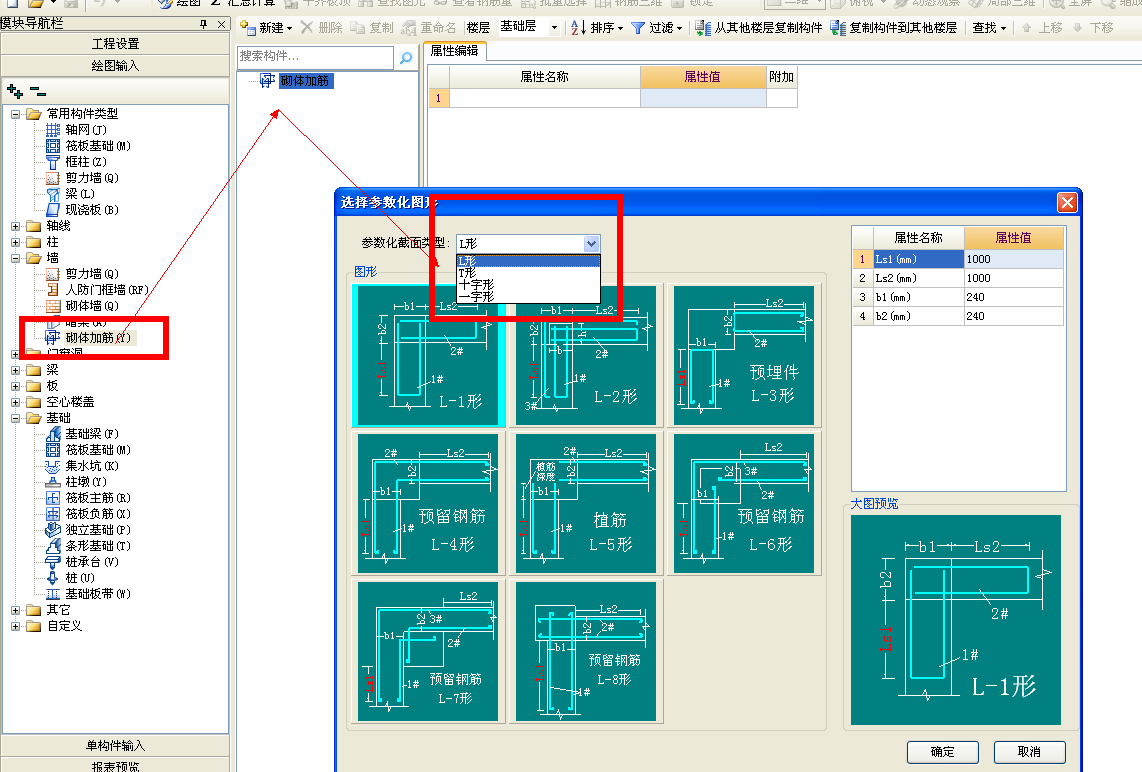Click the 取消 button
This screenshot has width=1142, height=772.
point(1029,752)
